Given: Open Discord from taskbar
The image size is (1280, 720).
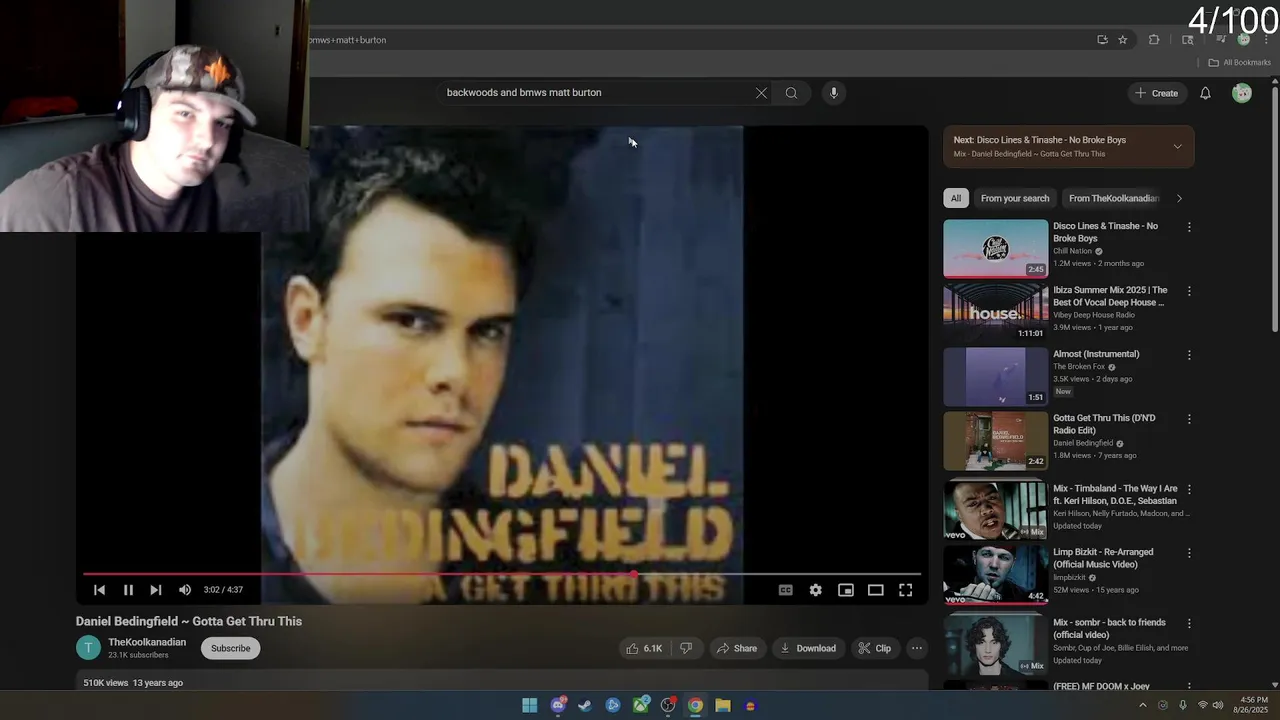Looking at the screenshot, I should pyautogui.click(x=558, y=705).
